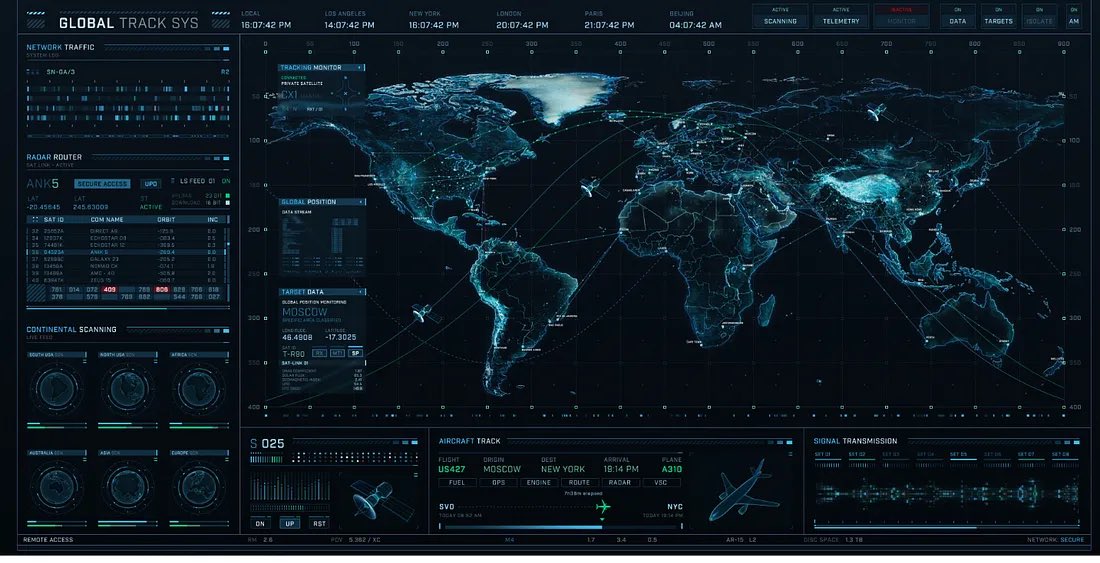Select the Africa scanning globe

click(199, 389)
